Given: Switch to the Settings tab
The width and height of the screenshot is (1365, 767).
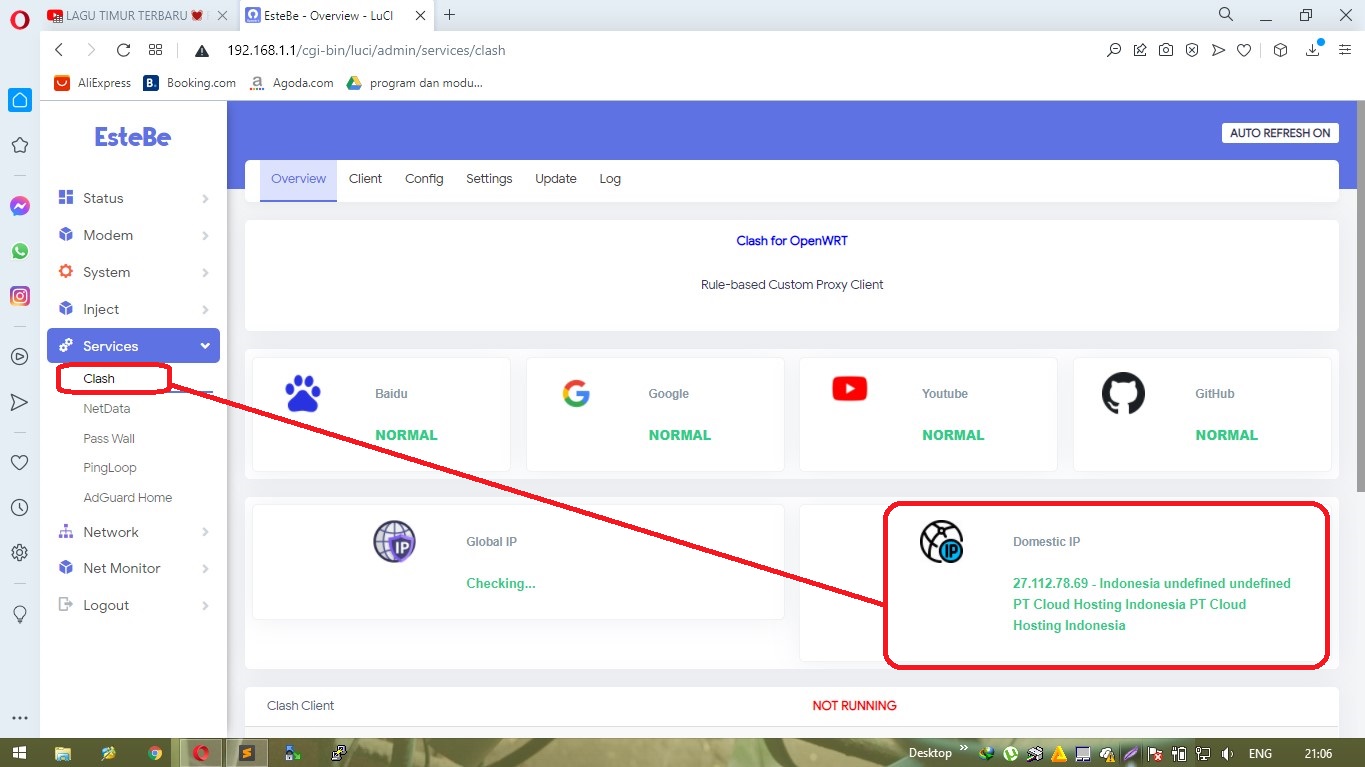Looking at the screenshot, I should 489,179.
